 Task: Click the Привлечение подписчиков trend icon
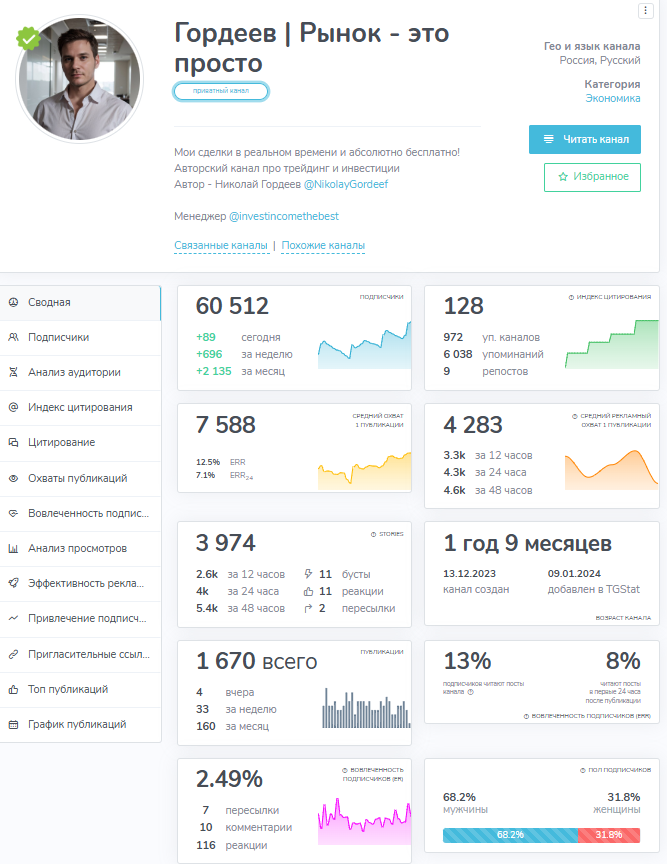(x=13, y=618)
